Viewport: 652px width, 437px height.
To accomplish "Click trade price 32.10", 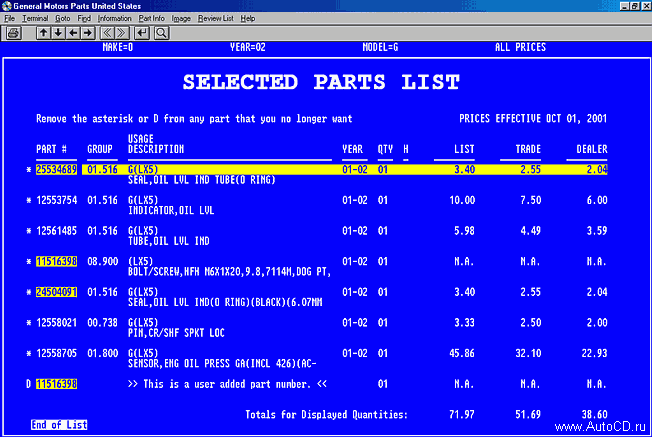I will click(528, 353).
